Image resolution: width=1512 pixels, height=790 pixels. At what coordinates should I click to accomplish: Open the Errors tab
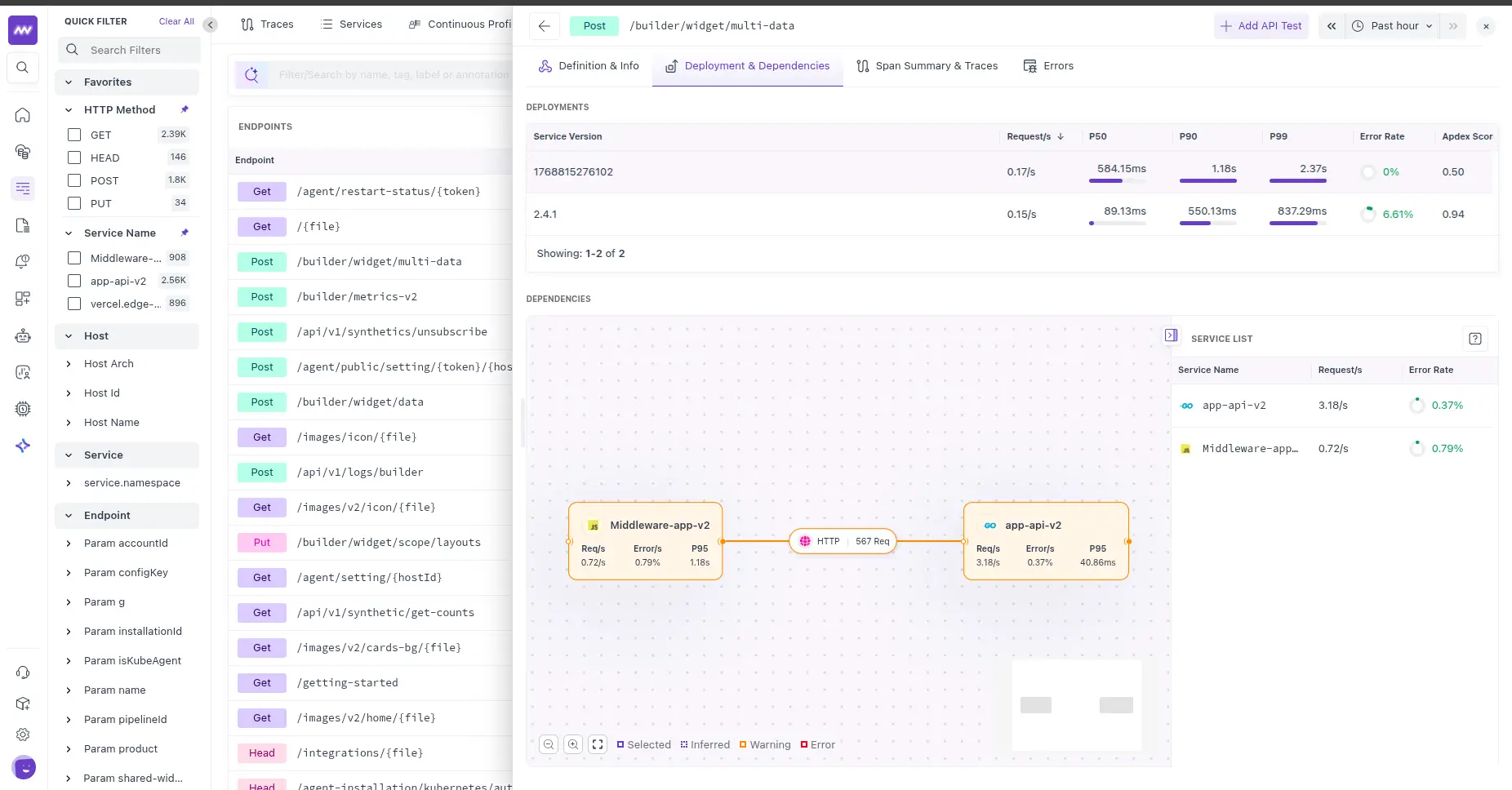pos(1058,65)
